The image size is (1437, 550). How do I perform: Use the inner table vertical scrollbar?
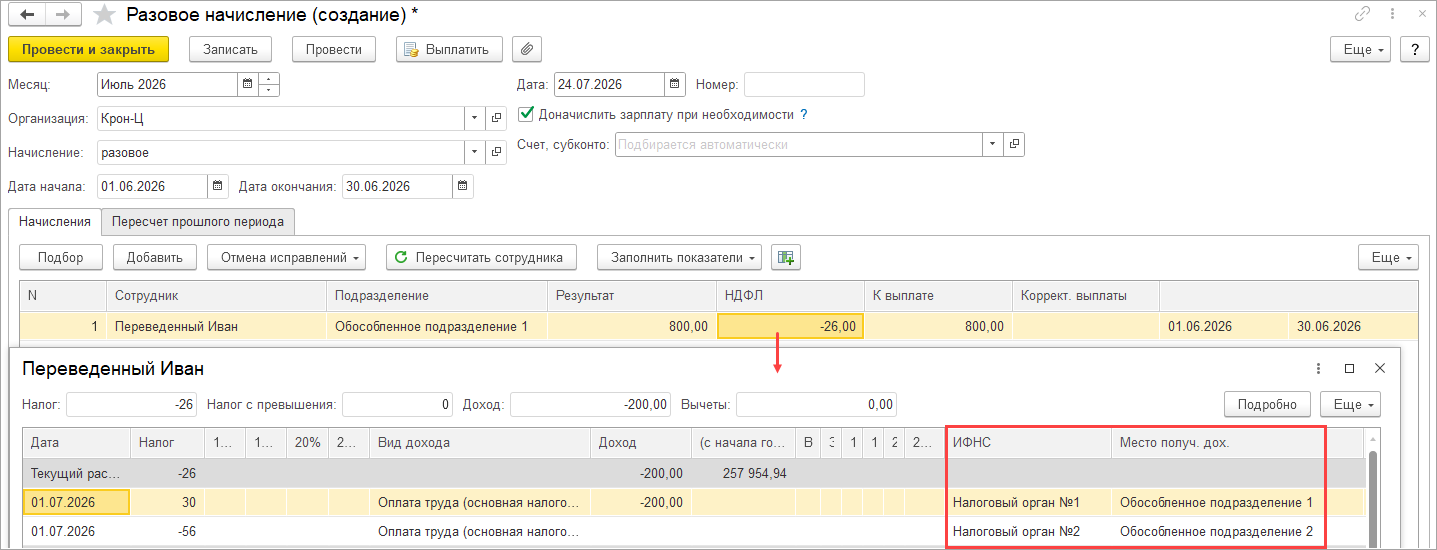[x=1372, y=496]
